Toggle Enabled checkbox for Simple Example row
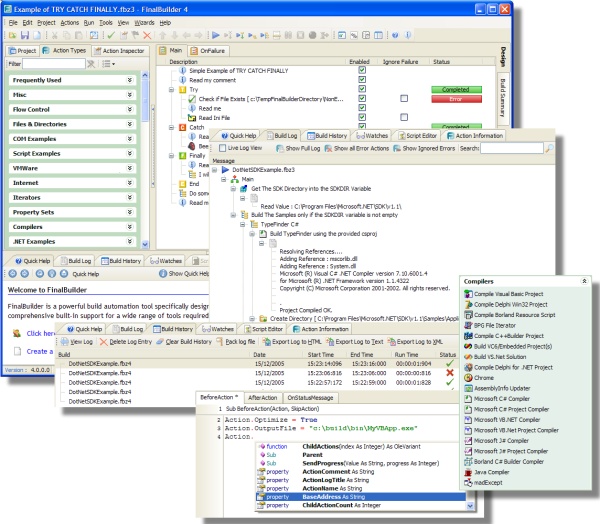This screenshot has height=524, width=600. pos(362,70)
